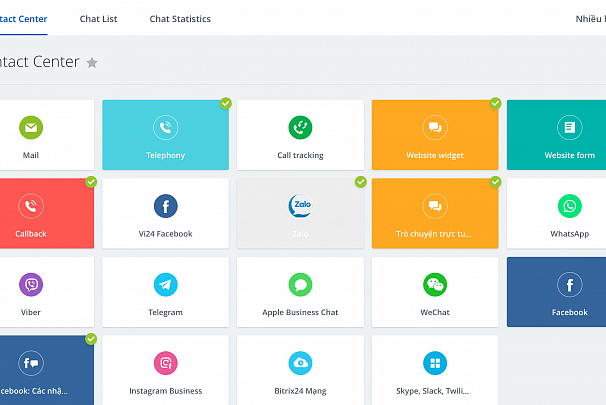Click the WeChat label

pos(435,312)
